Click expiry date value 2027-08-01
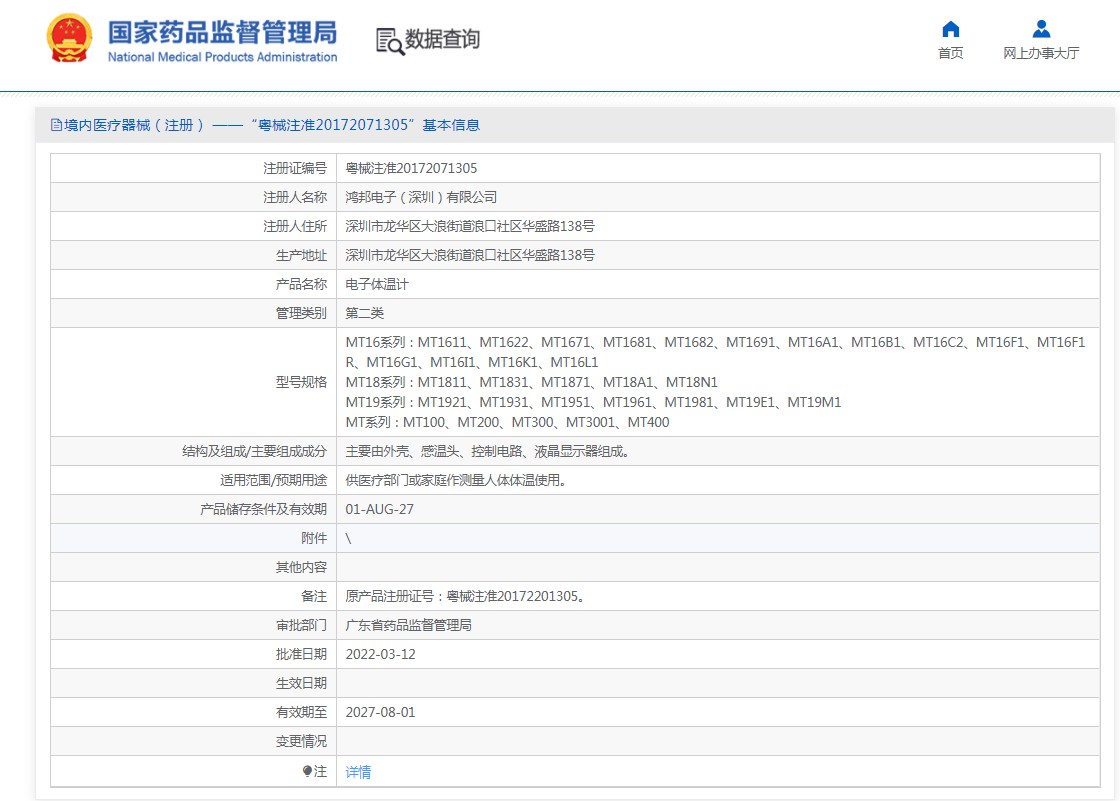 (380, 712)
